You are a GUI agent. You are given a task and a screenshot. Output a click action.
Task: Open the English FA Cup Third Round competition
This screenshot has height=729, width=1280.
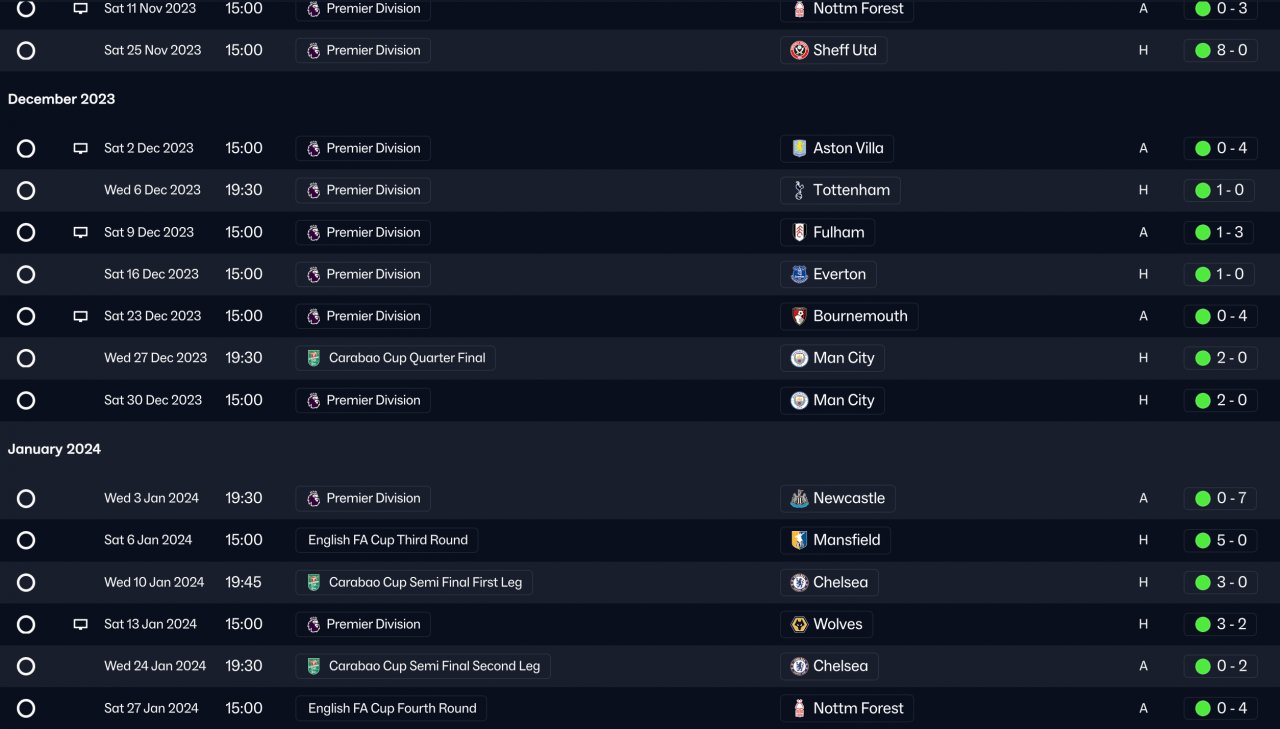tap(387, 541)
